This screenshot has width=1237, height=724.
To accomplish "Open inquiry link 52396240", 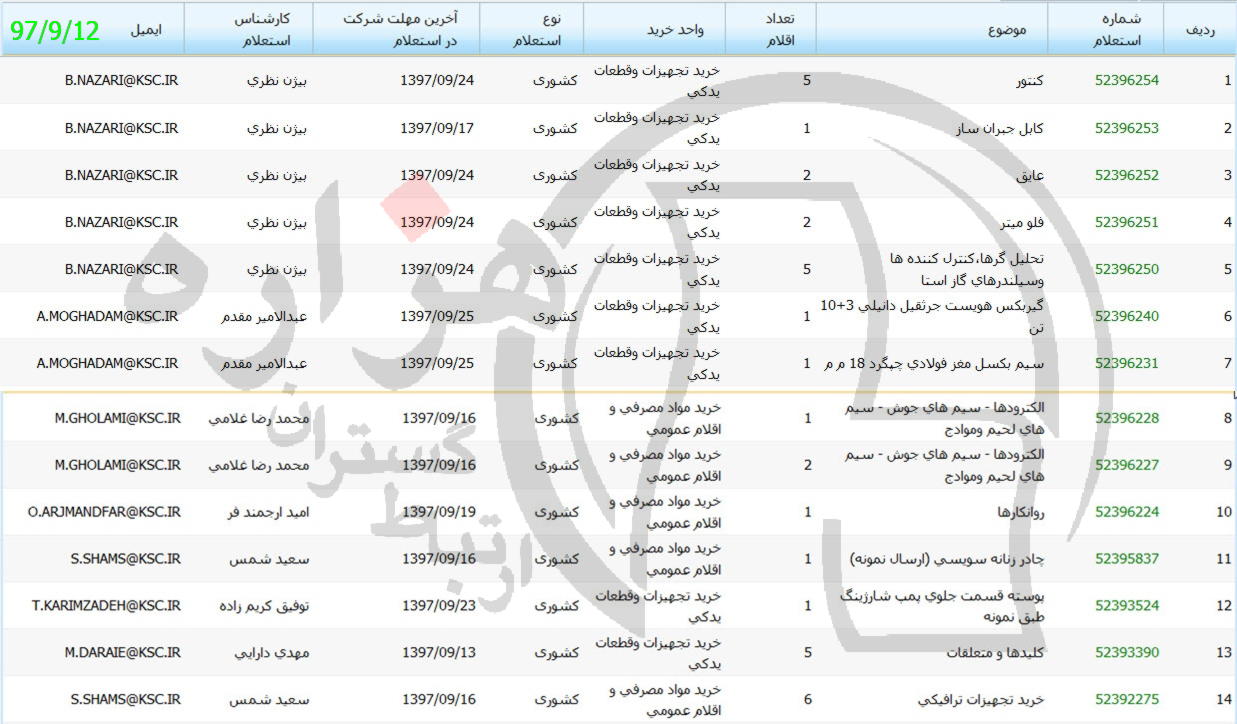I will (1126, 316).
